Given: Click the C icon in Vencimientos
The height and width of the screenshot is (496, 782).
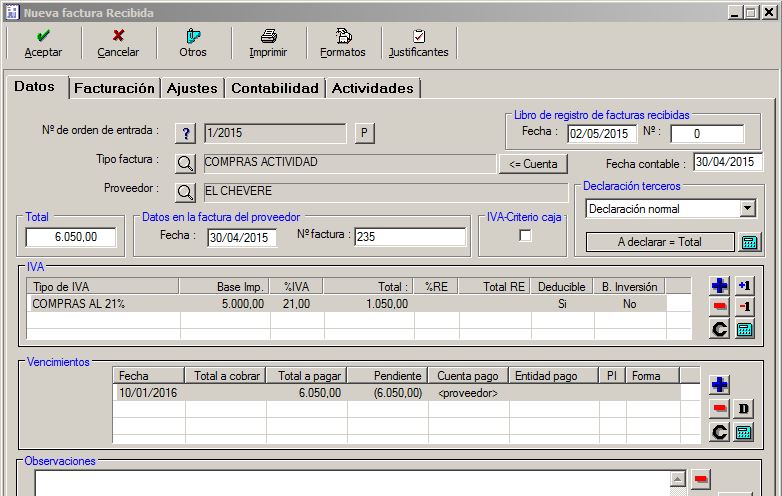Looking at the screenshot, I should 719,432.
